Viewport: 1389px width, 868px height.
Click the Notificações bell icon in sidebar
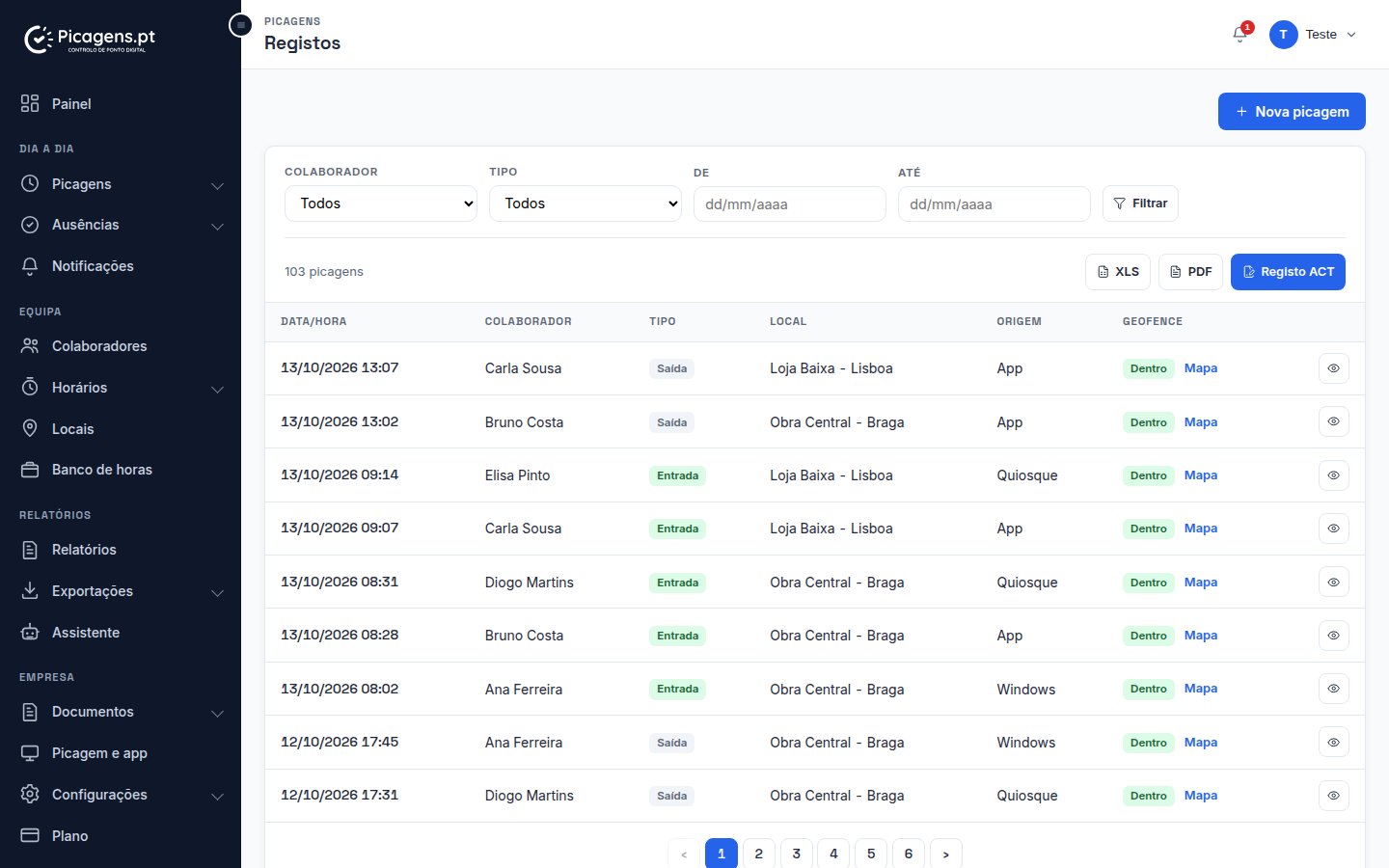(30, 266)
